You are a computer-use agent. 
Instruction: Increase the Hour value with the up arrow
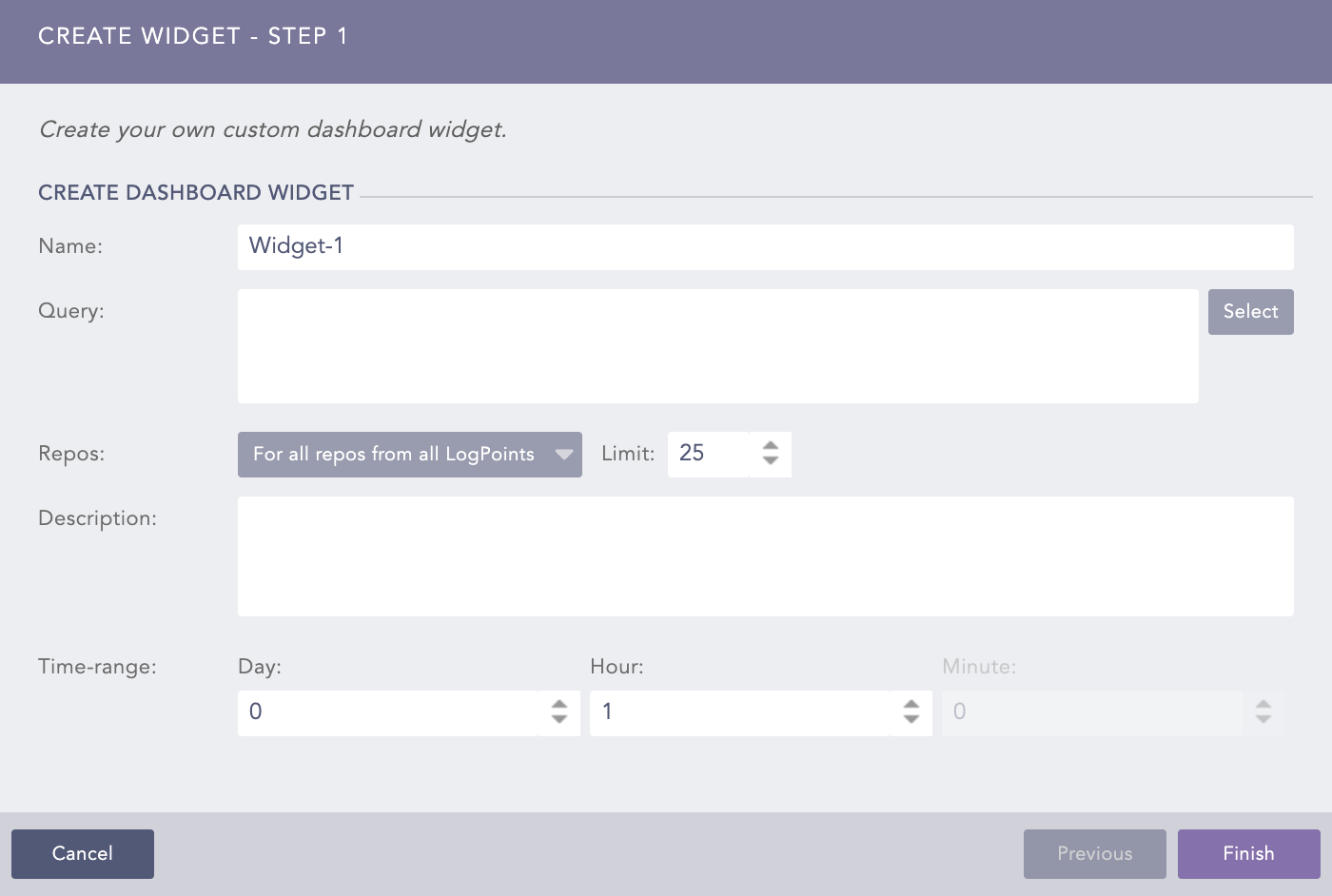point(911,706)
